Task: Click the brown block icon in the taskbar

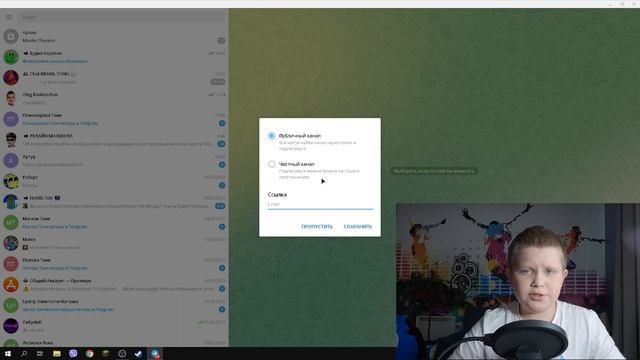Action: (106, 353)
